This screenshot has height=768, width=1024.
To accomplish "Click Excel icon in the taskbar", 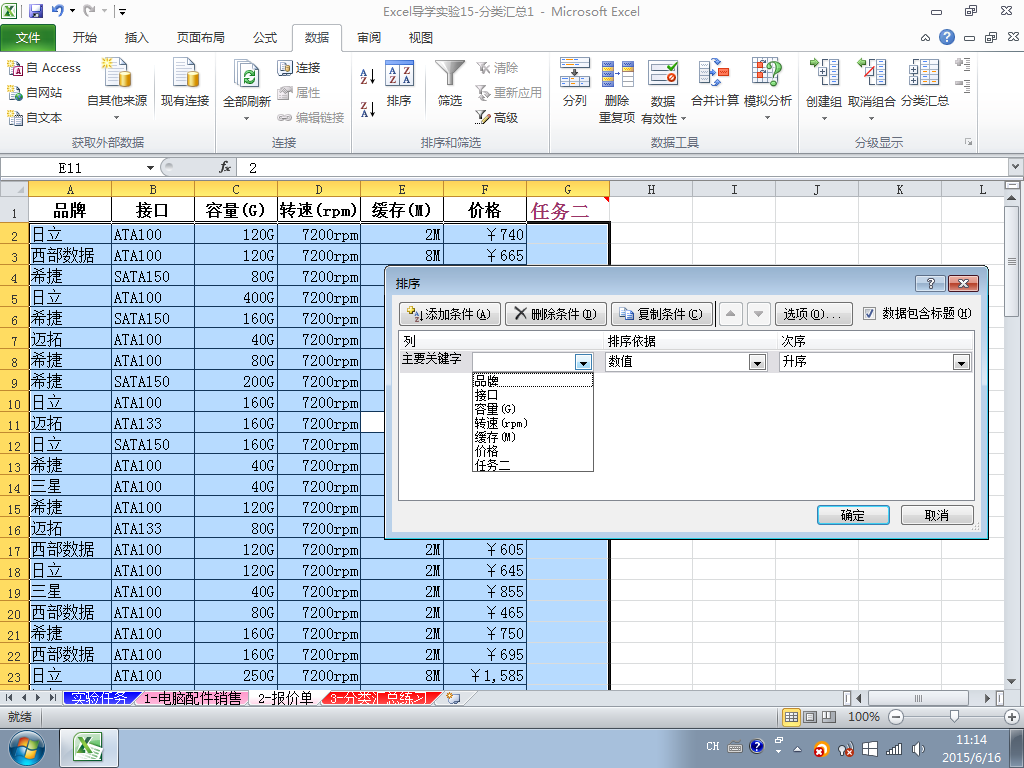I will tap(89, 748).
